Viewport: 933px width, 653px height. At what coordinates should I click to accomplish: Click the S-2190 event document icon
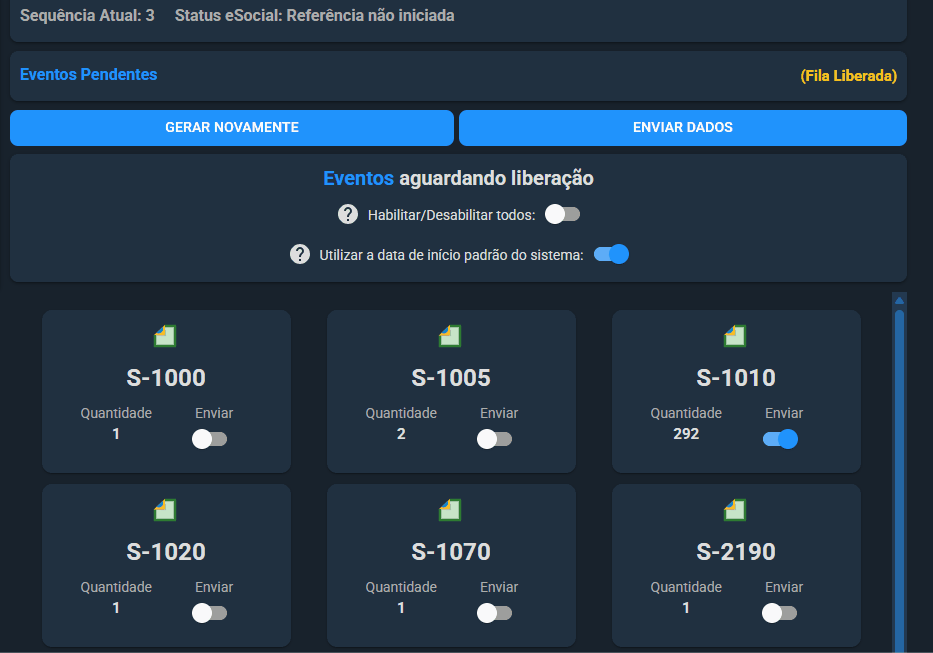point(735,510)
